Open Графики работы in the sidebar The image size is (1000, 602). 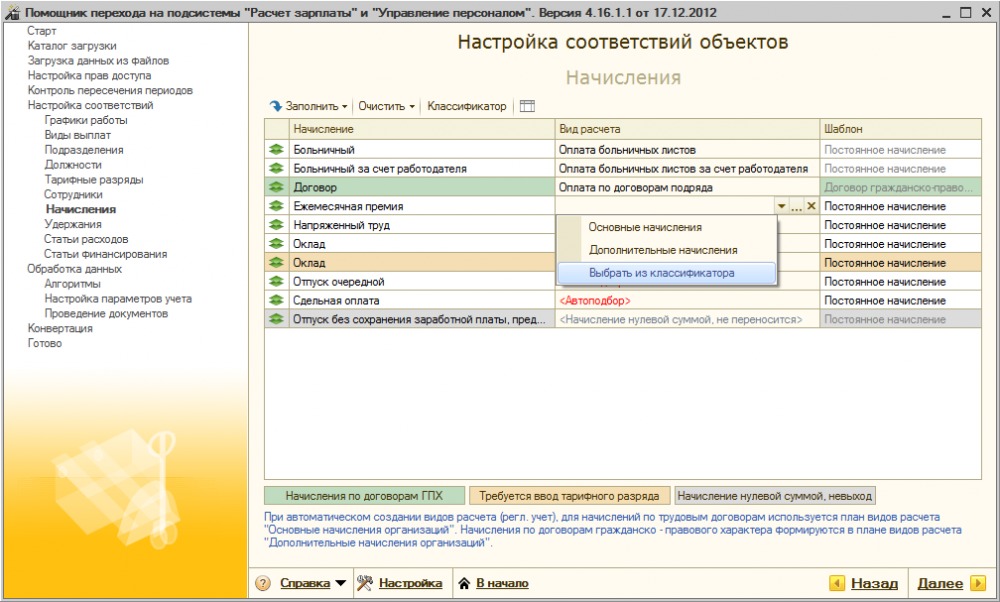click(85, 120)
